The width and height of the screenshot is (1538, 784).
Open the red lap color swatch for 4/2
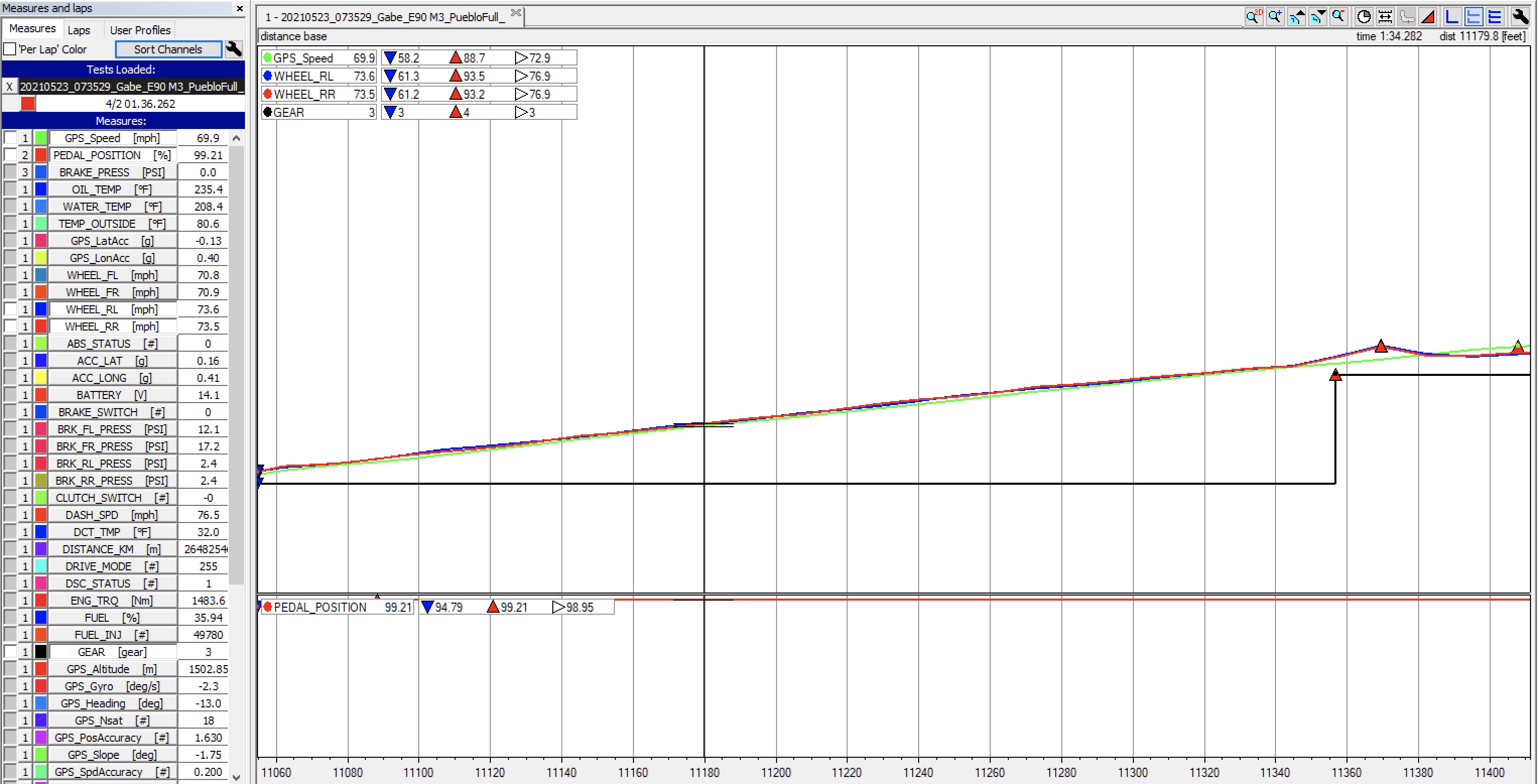pyautogui.click(x=27, y=104)
